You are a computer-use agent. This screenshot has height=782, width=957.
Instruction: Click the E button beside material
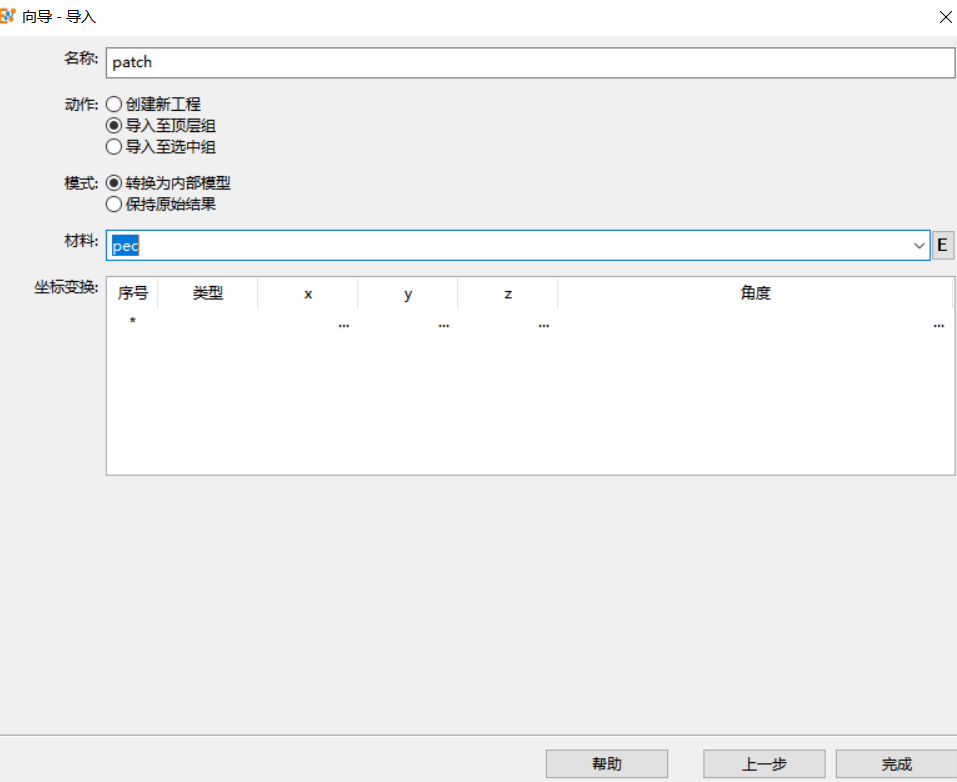tap(942, 245)
